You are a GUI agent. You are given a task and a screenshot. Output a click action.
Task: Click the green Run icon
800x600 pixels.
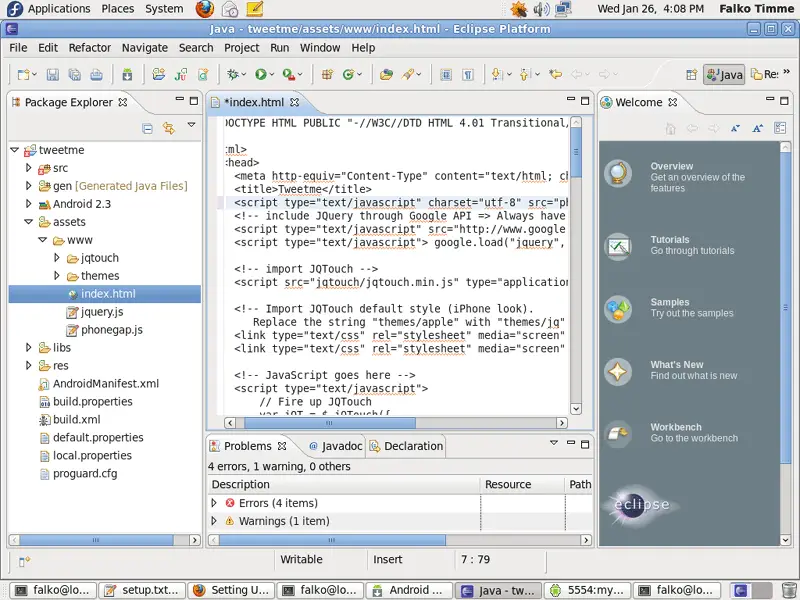click(261, 74)
